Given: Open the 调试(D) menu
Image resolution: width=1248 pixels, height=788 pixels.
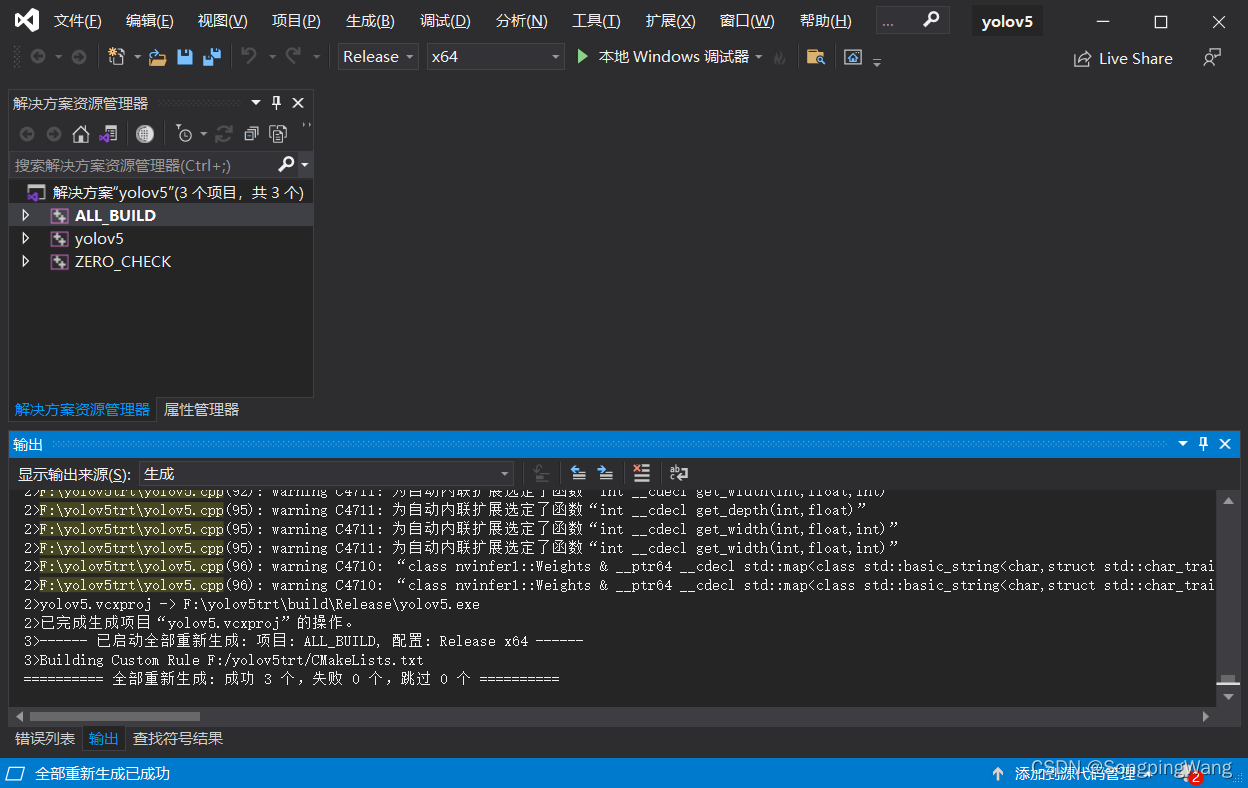Looking at the screenshot, I should click(445, 21).
